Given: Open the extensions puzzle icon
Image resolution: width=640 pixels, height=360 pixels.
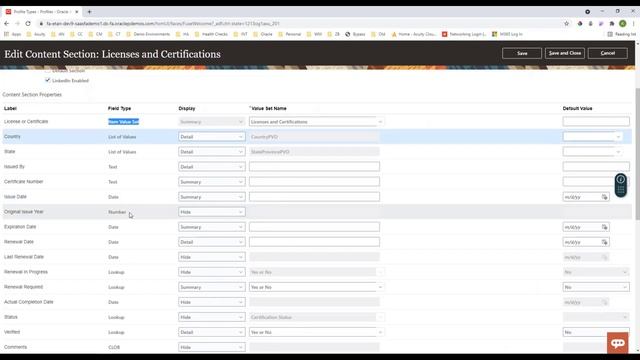Looking at the screenshot, I should coord(611,24).
